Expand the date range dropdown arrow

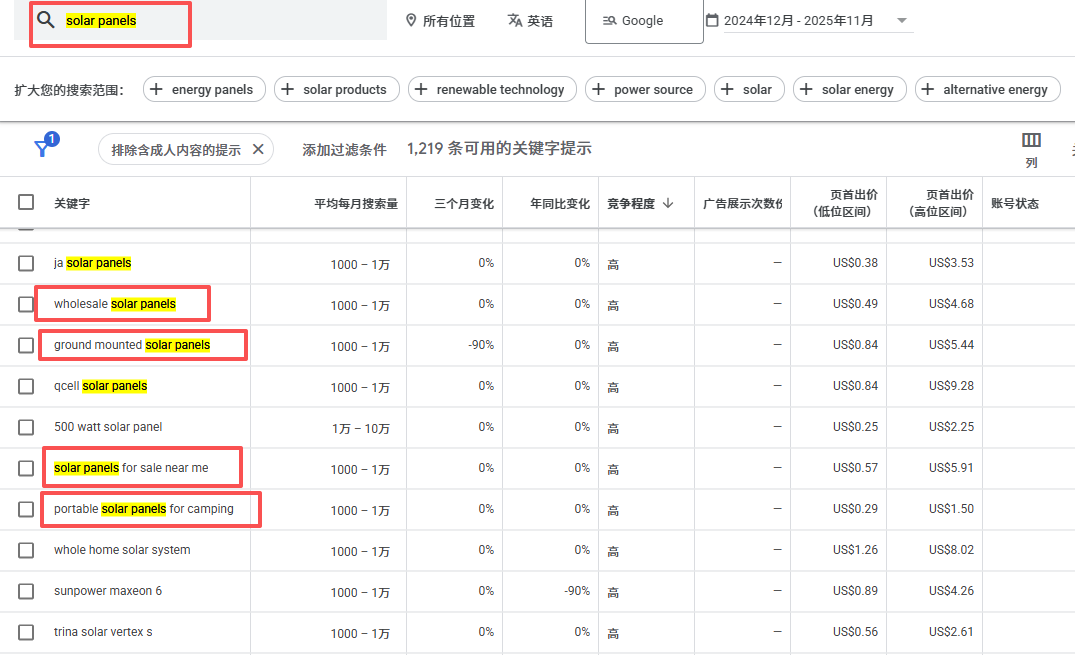[x=901, y=21]
